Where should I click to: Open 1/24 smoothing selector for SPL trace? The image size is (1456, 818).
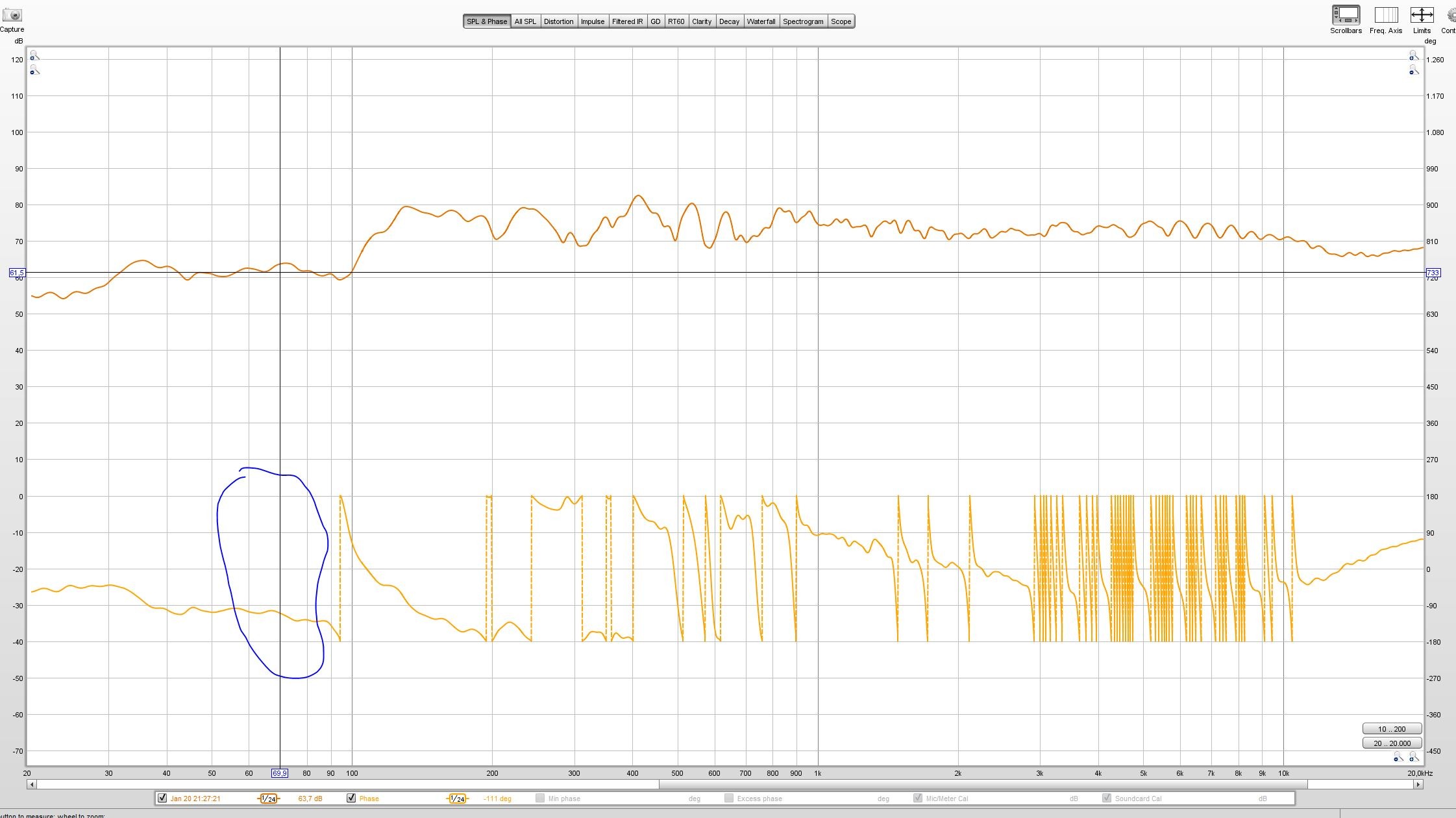point(268,799)
